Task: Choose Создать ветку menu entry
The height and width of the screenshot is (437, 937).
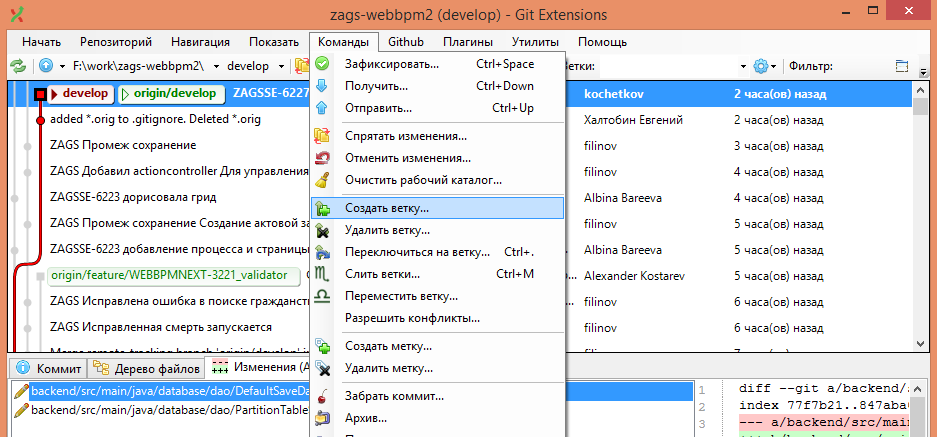Action: point(386,209)
